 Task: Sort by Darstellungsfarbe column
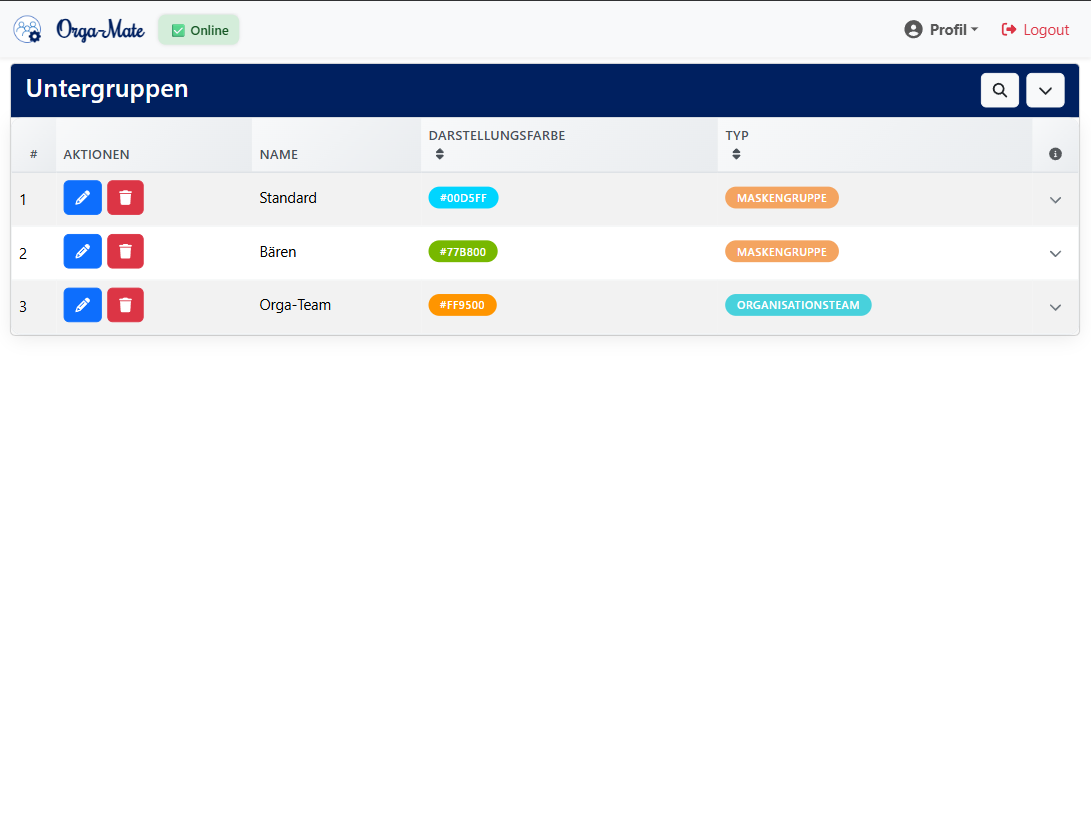[440, 154]
